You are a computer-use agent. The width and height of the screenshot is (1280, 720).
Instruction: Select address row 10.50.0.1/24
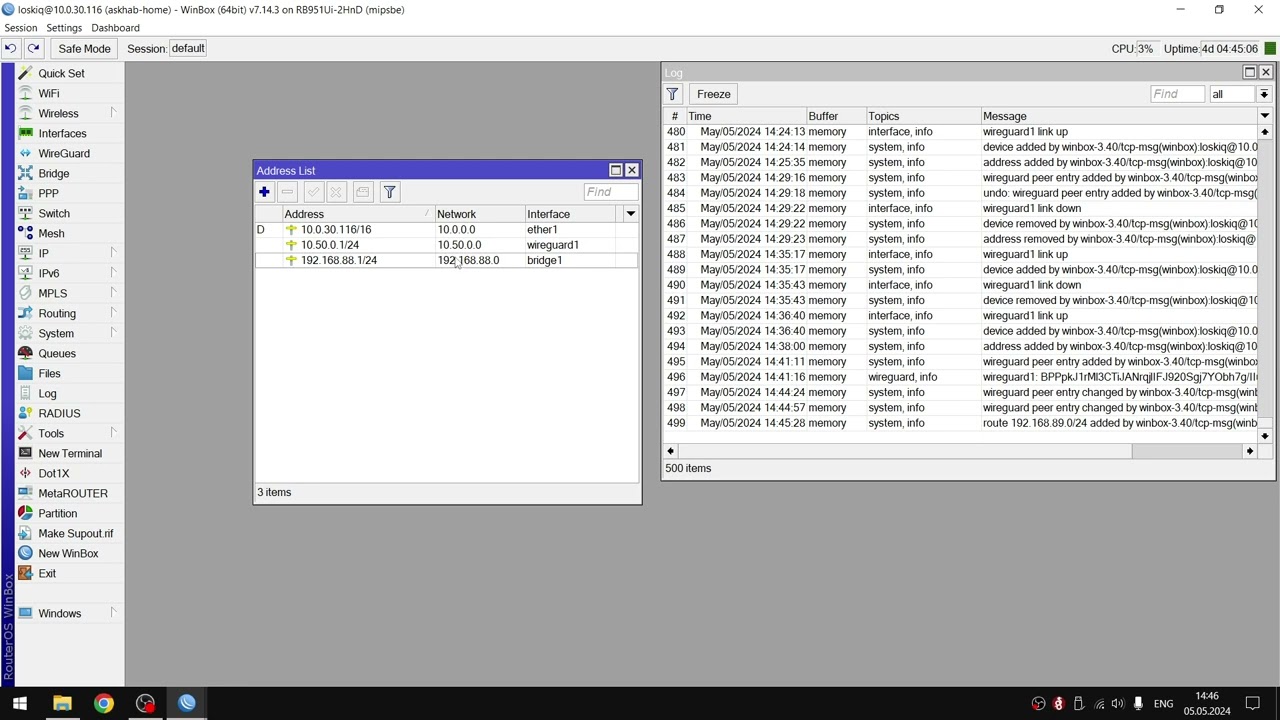coord(446,245)
